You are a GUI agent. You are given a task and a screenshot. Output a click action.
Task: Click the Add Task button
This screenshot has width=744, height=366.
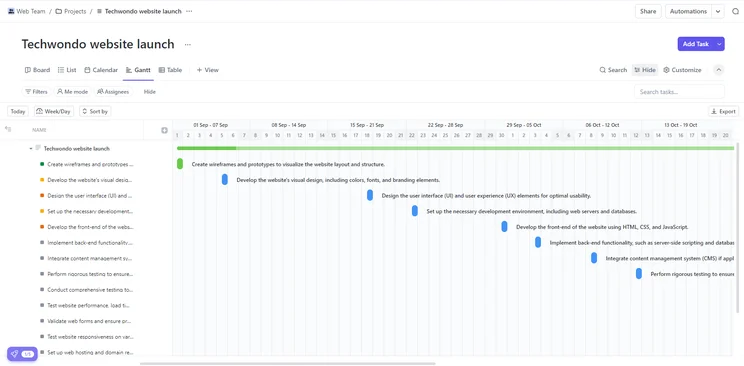695,44
